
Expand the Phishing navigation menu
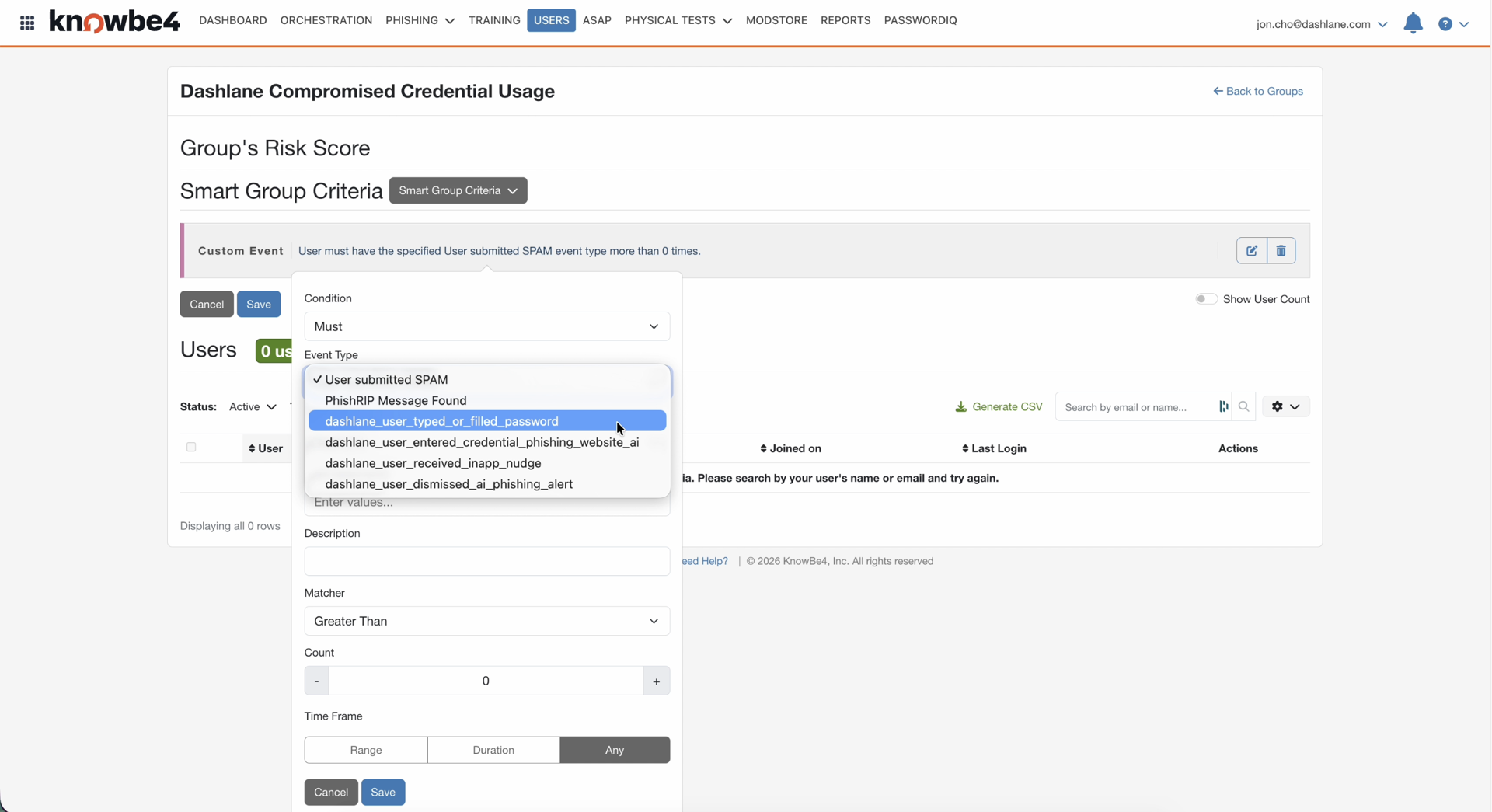tap(420, 20)
